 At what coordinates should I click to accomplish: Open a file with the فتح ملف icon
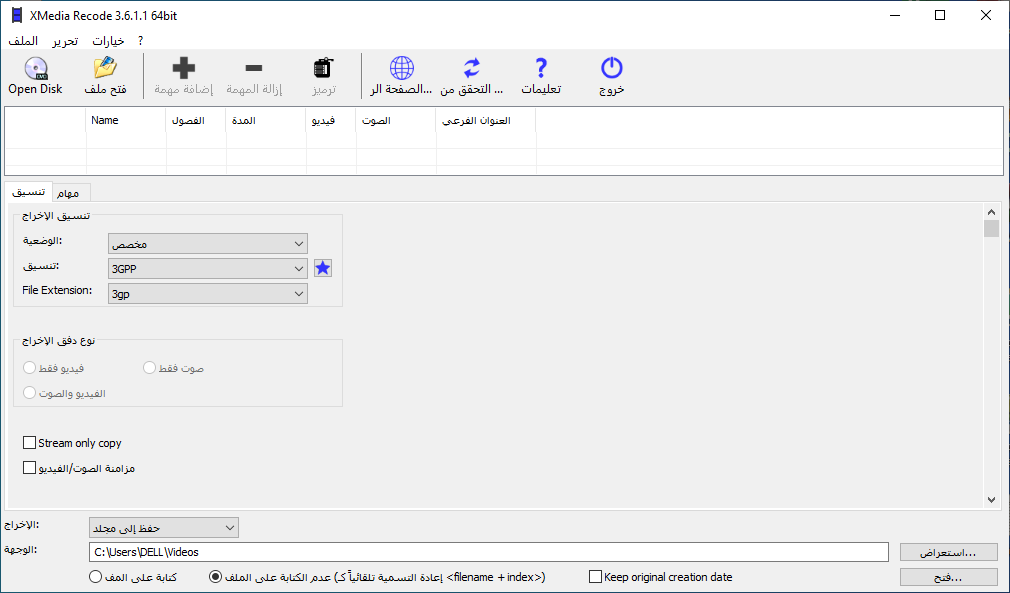105,68
